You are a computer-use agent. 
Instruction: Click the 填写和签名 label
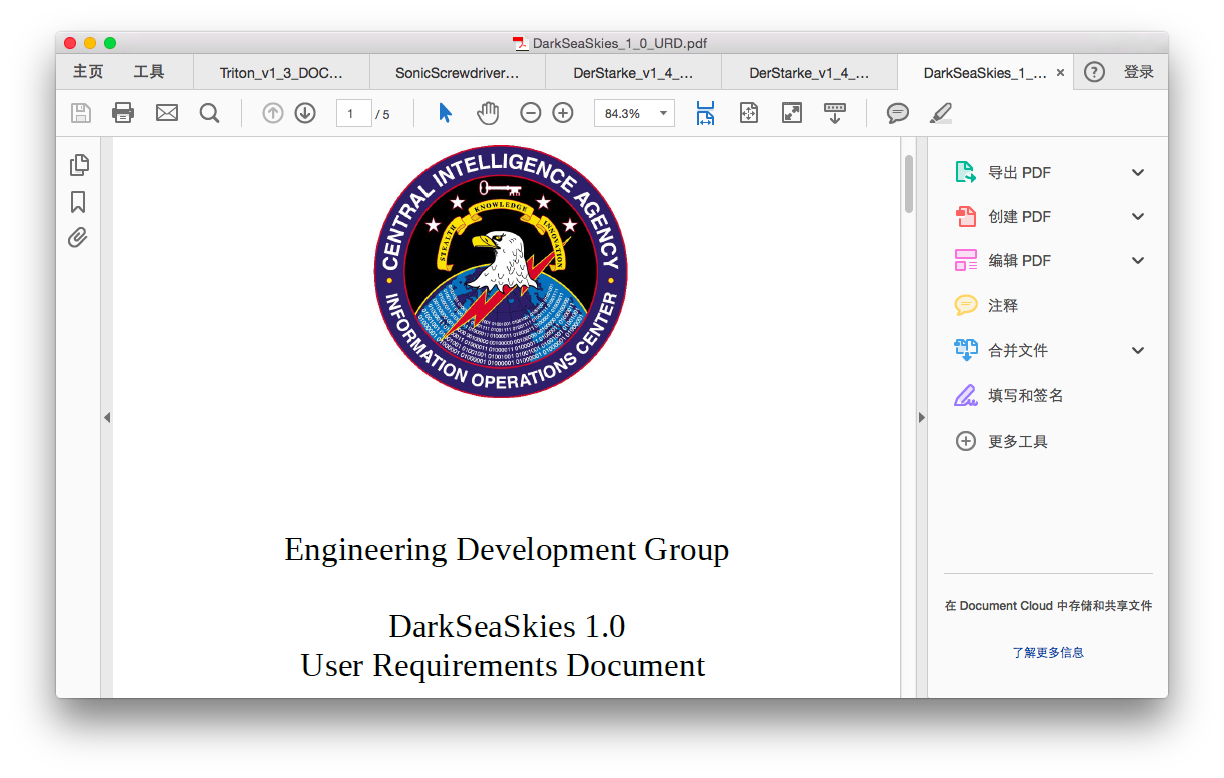tap(1026, 396)
